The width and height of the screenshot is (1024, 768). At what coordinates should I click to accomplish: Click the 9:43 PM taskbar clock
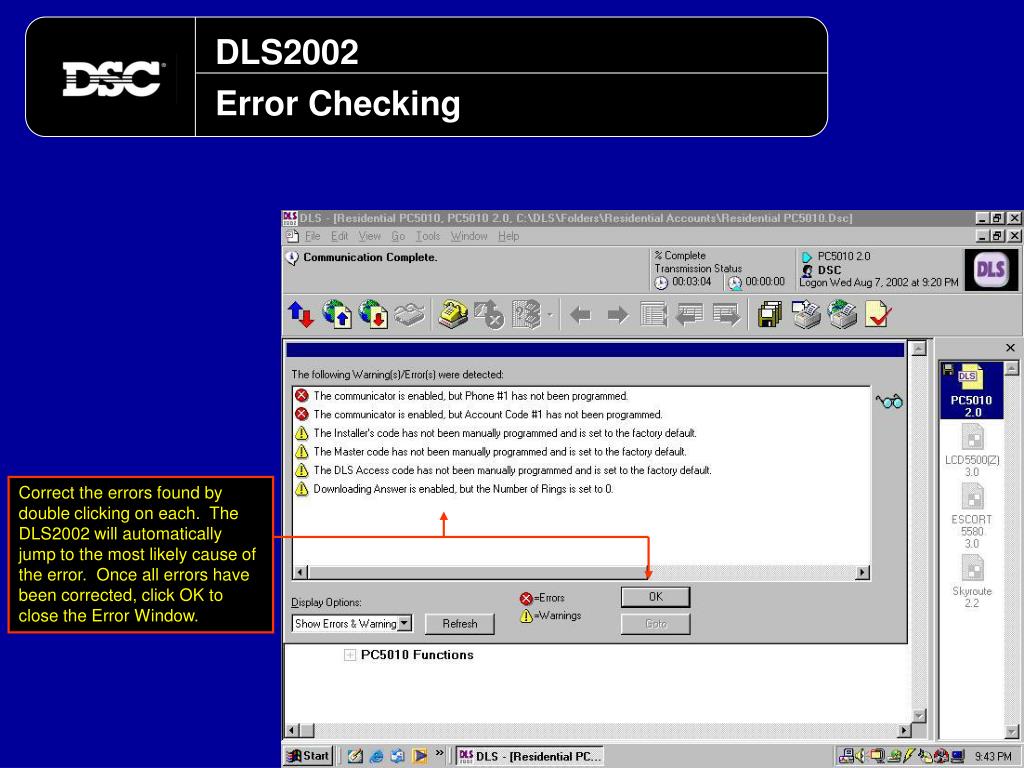tap(993, 756)
